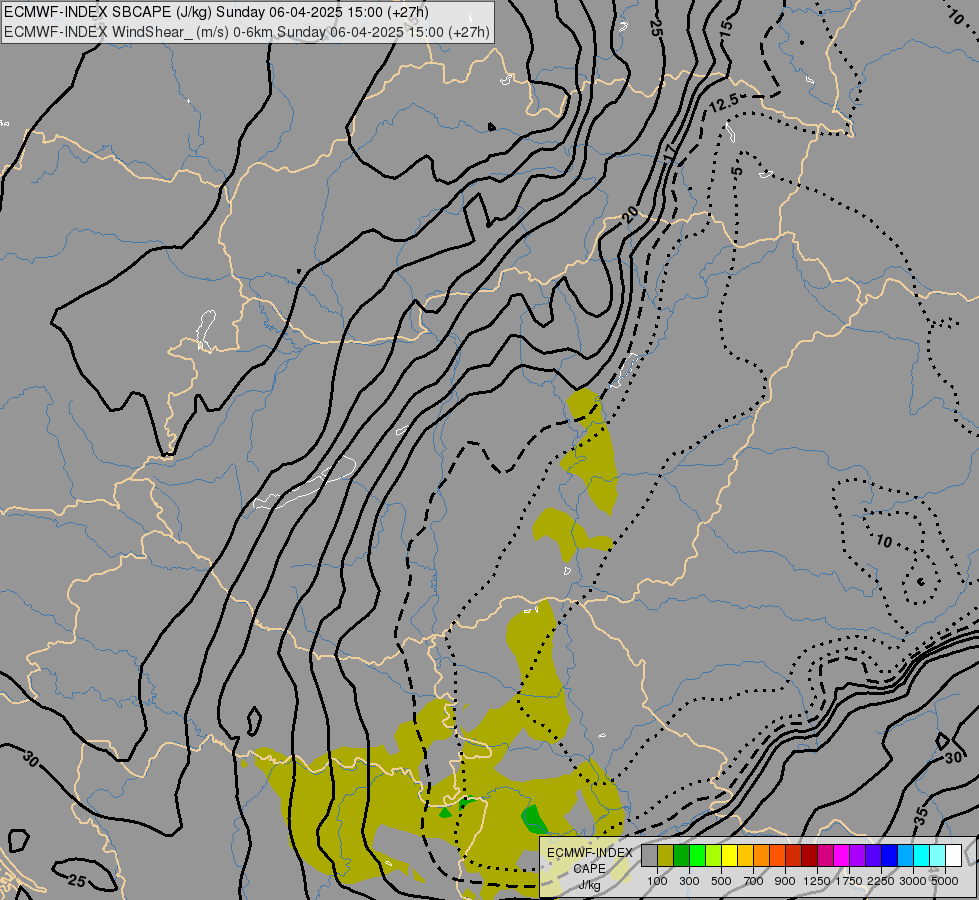Click the '5' dotted contour label
The image size is (979, 900).
click(737, 171)
